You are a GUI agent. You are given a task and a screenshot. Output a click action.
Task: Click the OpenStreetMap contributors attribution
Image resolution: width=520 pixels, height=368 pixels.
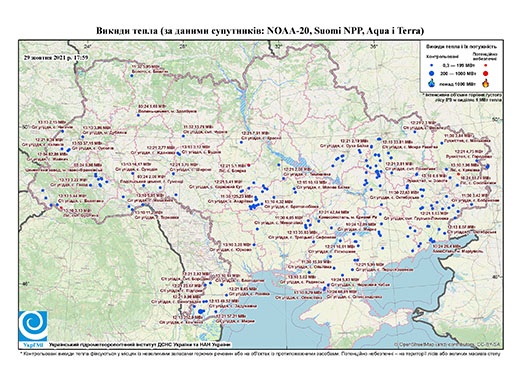(447, 344)
